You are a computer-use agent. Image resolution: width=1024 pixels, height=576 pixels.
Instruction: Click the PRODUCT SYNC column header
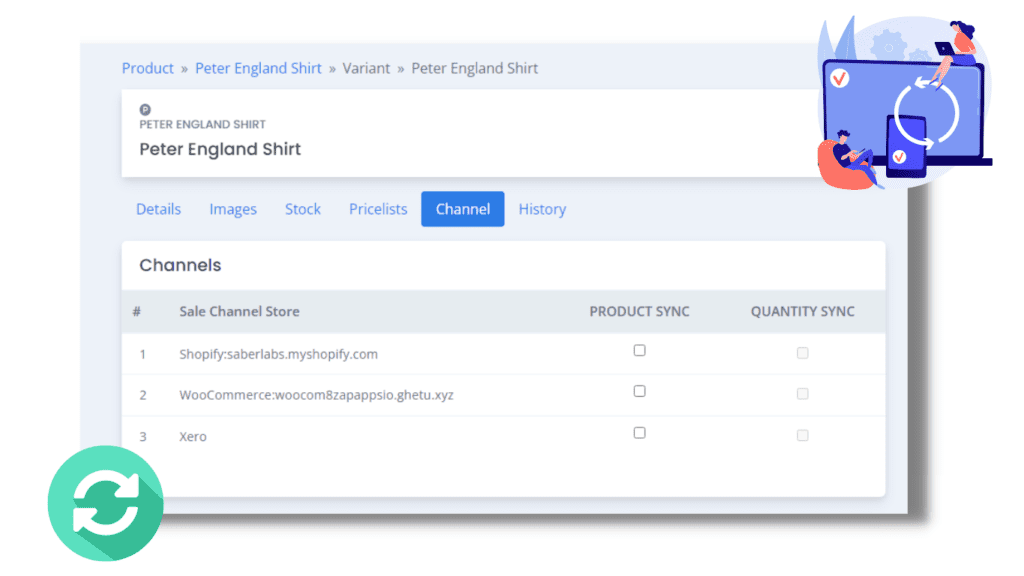(x=639, y=312)
